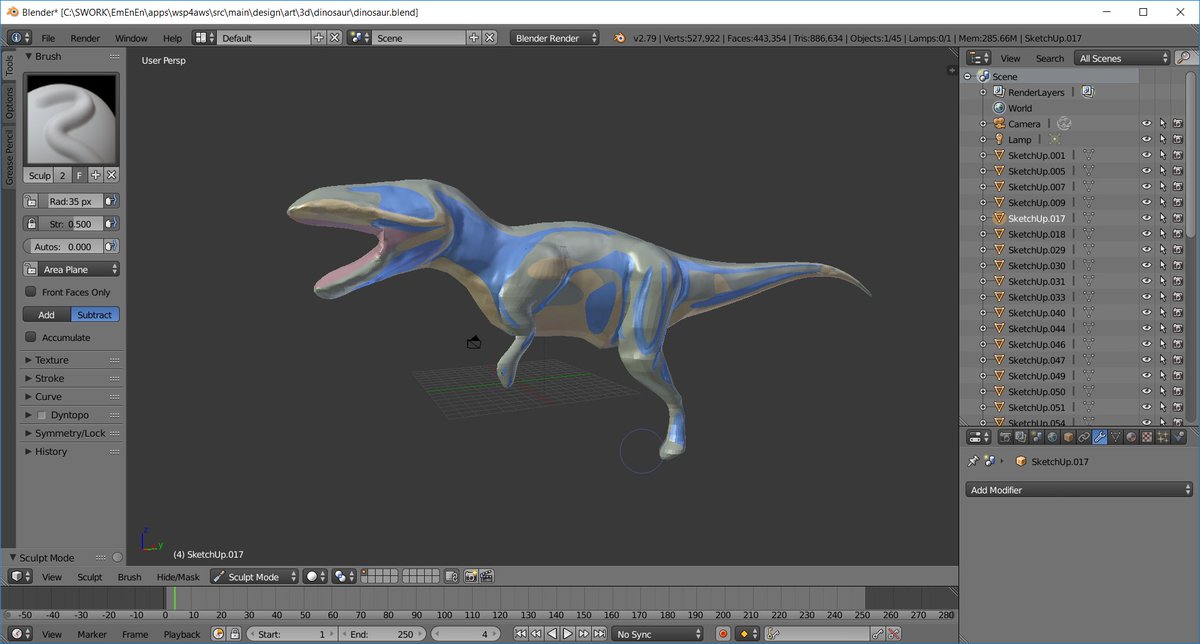Select the Add brush direction button

pyautogui.click(x=46, y=315)
